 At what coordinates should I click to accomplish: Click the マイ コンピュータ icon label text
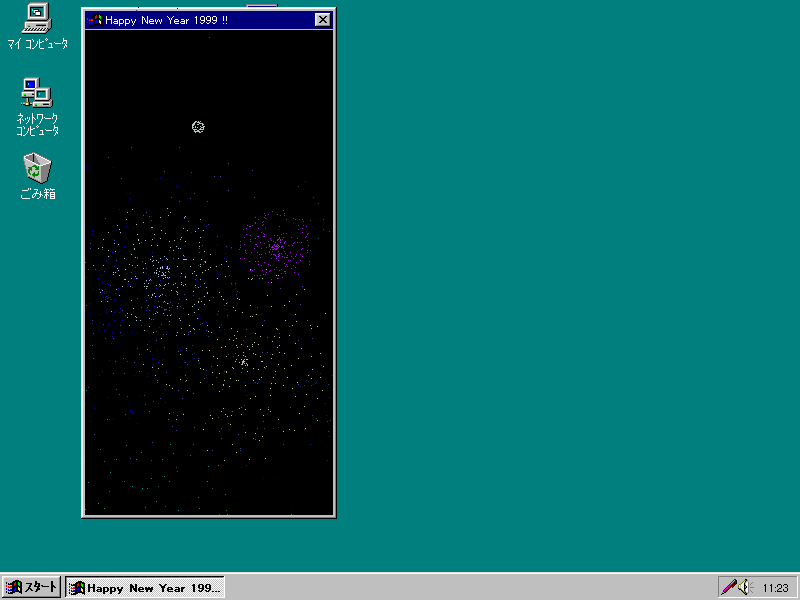click(x=37, y=45)
